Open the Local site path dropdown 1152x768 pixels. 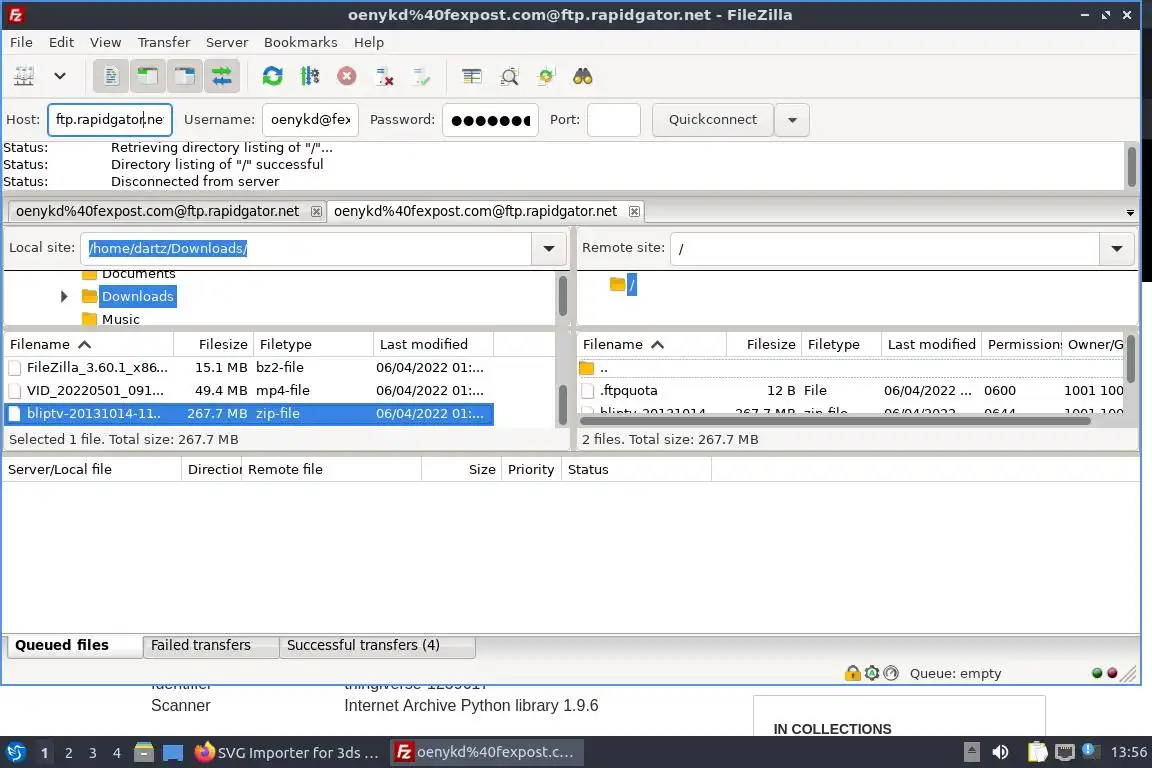pos(549,248)
